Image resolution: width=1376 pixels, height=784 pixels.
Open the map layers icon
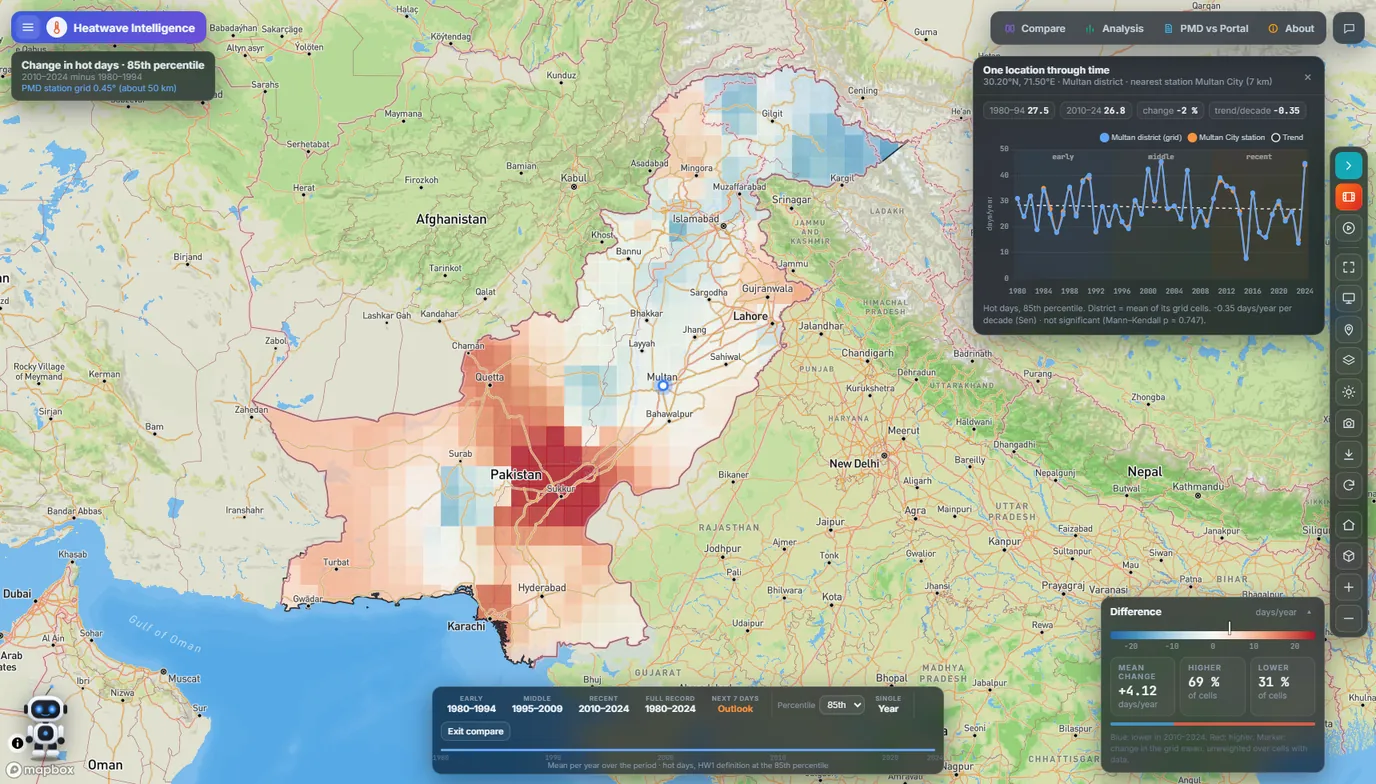pyautogui.click(x=1349, y=361)
